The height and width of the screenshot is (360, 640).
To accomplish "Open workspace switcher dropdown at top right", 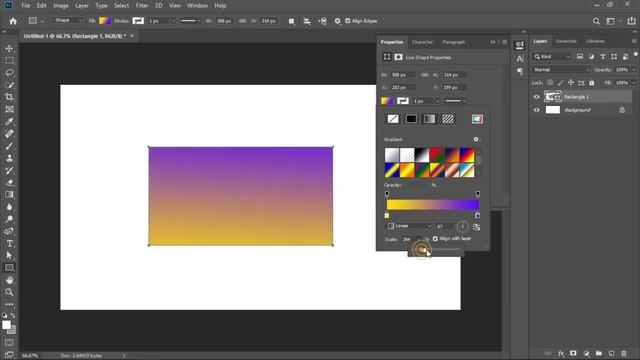I will pyautogui.click(x=612, y=21).
